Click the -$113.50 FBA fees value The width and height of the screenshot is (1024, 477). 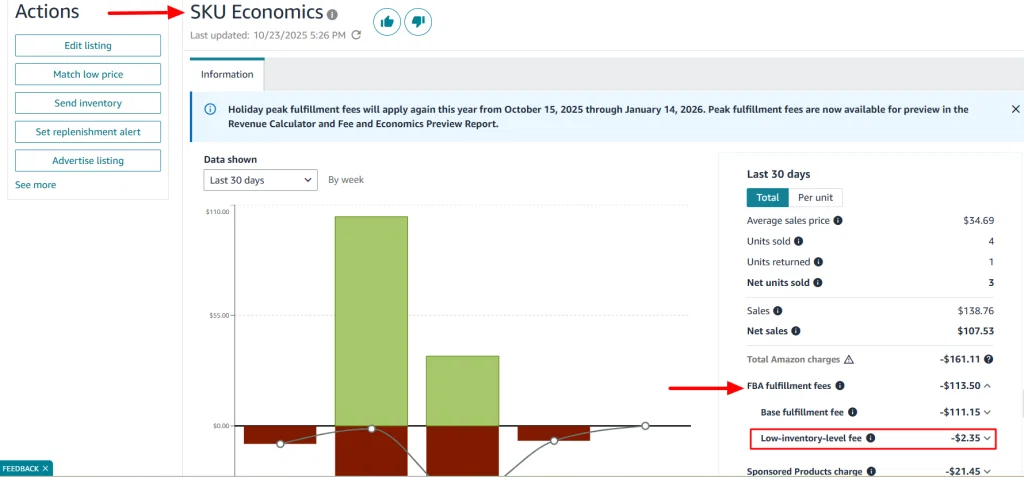[960, 386]
